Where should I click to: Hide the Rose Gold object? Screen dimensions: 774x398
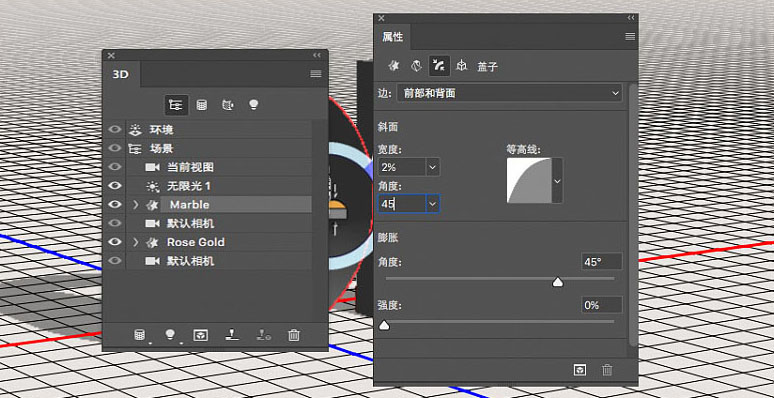(115, 242)
